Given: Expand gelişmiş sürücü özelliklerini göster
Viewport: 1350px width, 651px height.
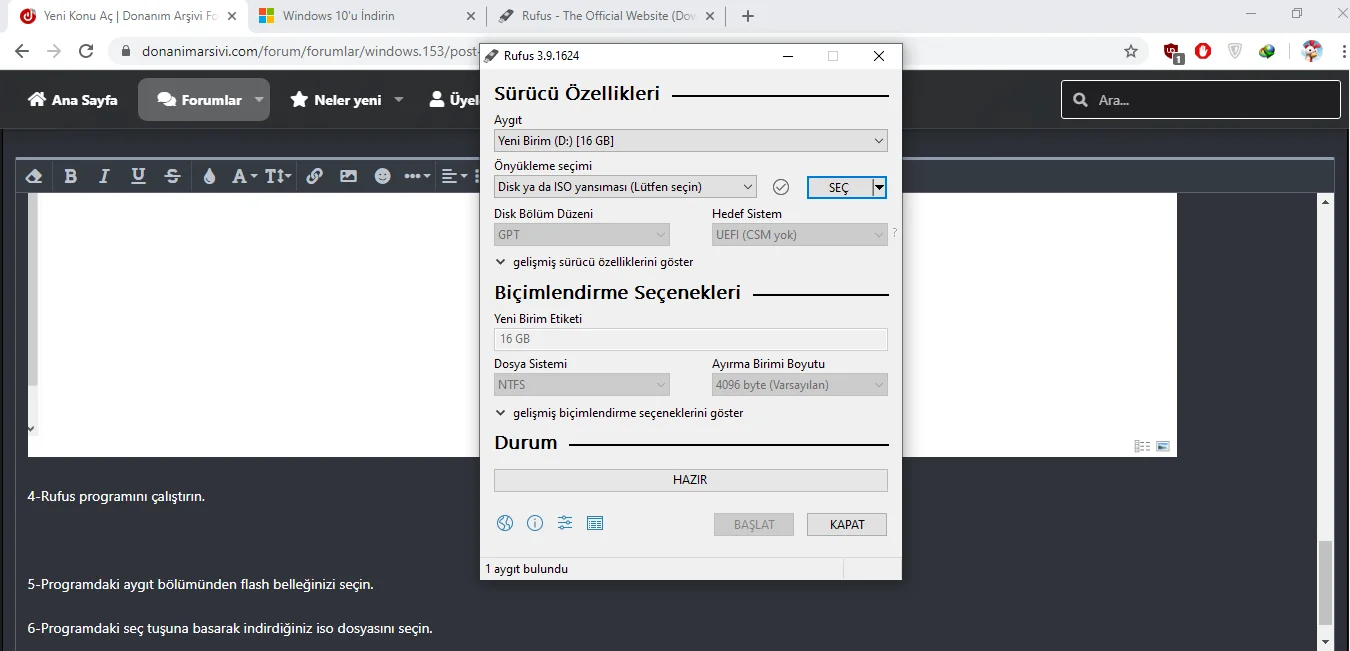Looking at the screenshot, I should [594, 262].
